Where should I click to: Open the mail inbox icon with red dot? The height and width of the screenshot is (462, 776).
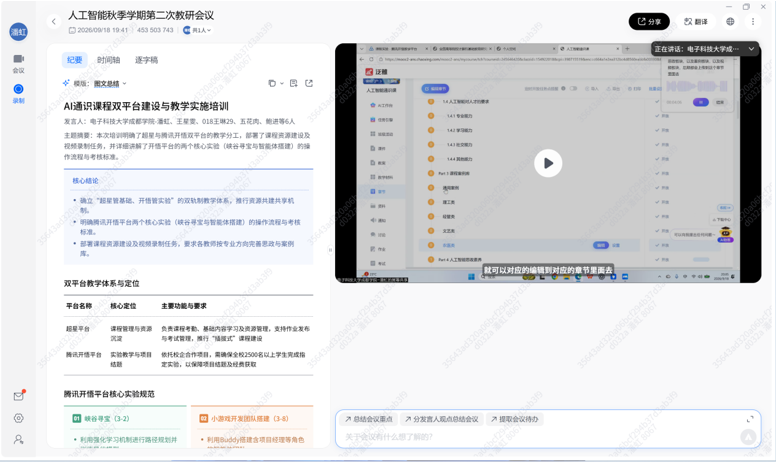pyautogui.click(x=19, y=396)
